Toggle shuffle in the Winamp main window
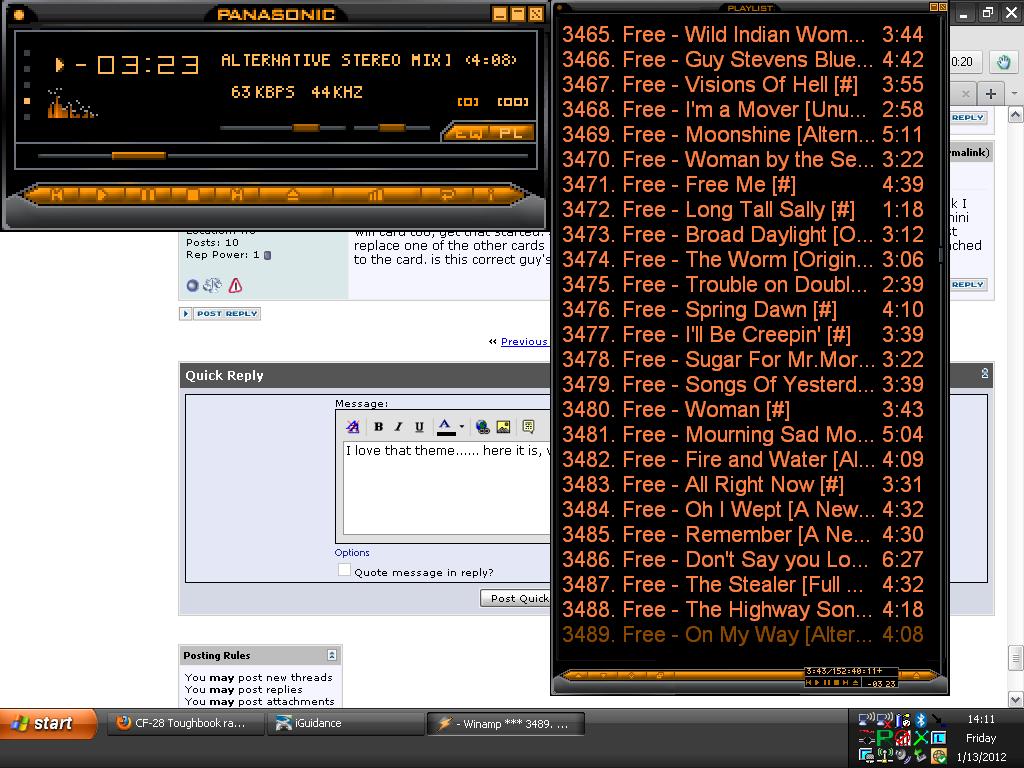Viewport: 1024px width, 768px height. 376,195
